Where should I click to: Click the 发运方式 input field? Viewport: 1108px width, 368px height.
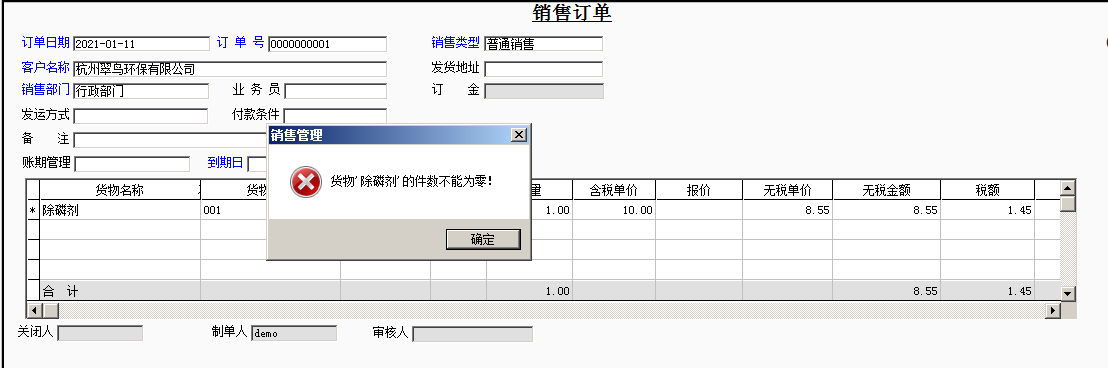(x=141, y=116)
